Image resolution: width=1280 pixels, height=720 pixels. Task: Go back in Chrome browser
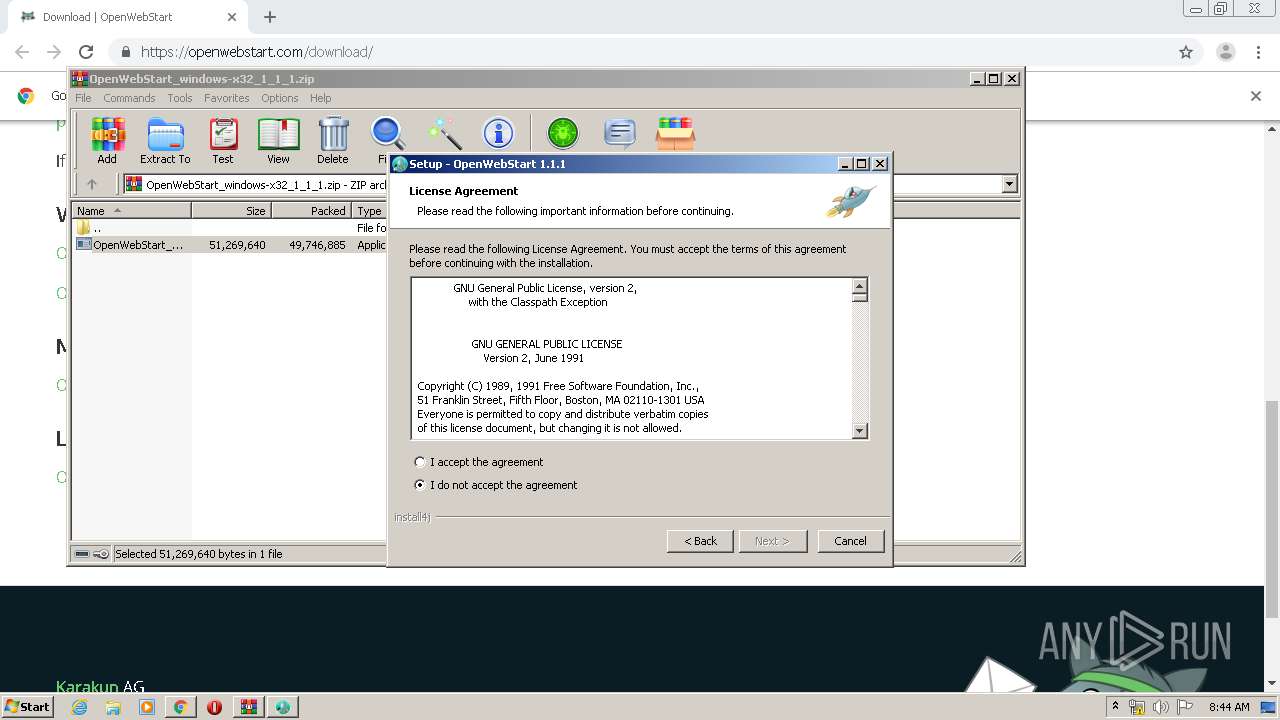tap(22, 52)
